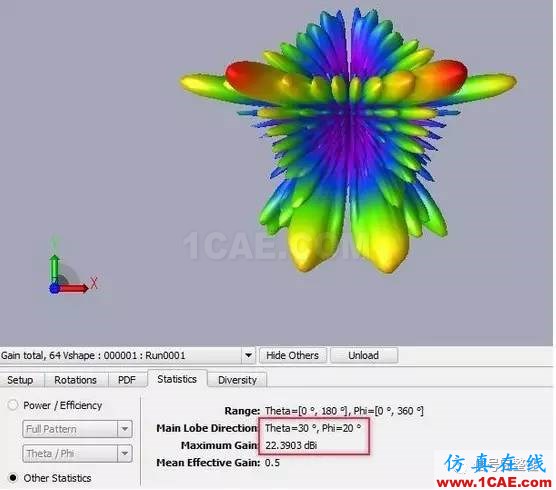Open the Diversity tab
The height and width of the screenshot is (490, 556).
click(x=237, y=380)
